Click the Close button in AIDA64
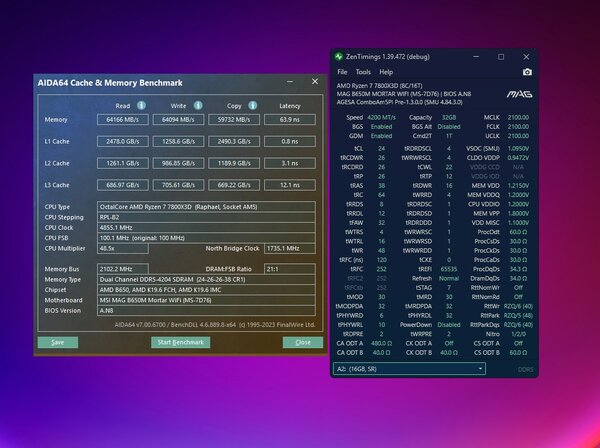This screenshot has width=600, height=448. tap(303, 342)
